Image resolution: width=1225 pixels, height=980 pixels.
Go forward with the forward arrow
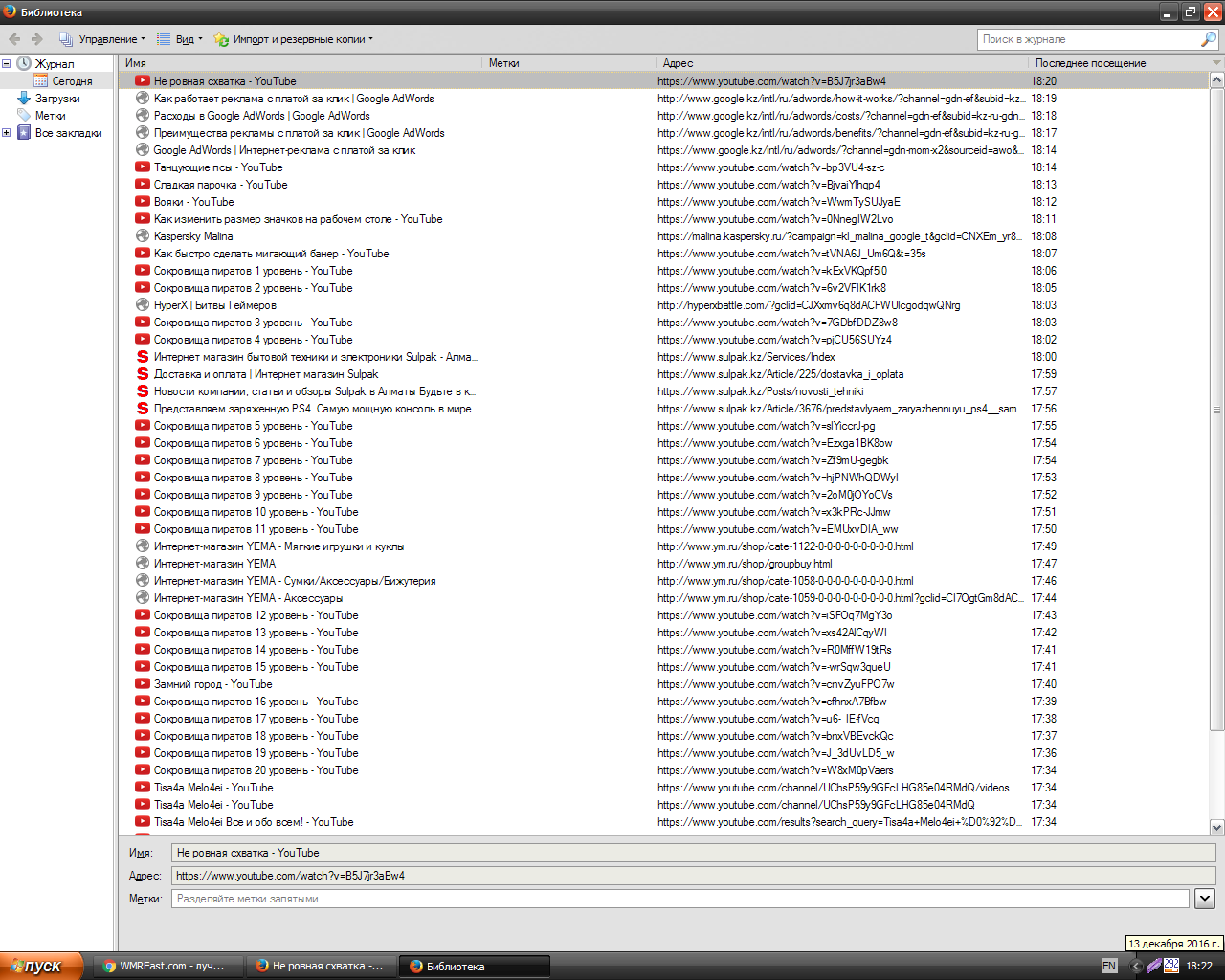point(37,39)
